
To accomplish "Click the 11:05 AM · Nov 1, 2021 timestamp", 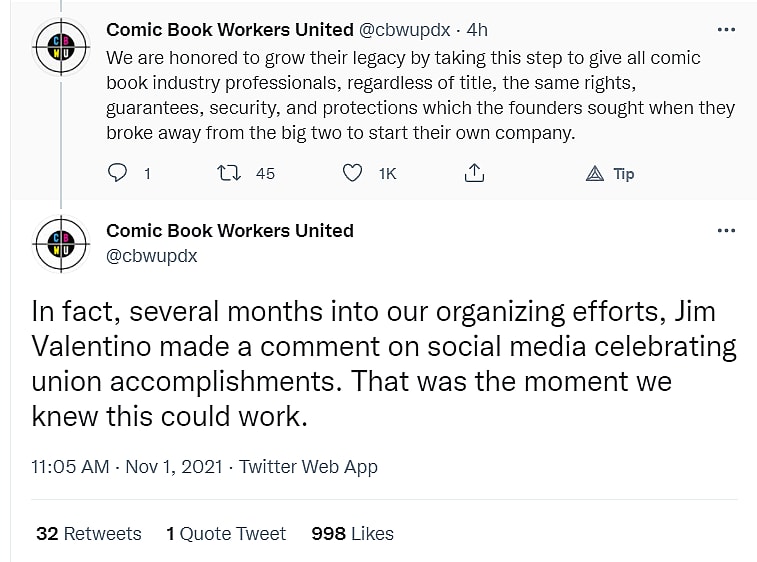I will [x=128, y=466].
